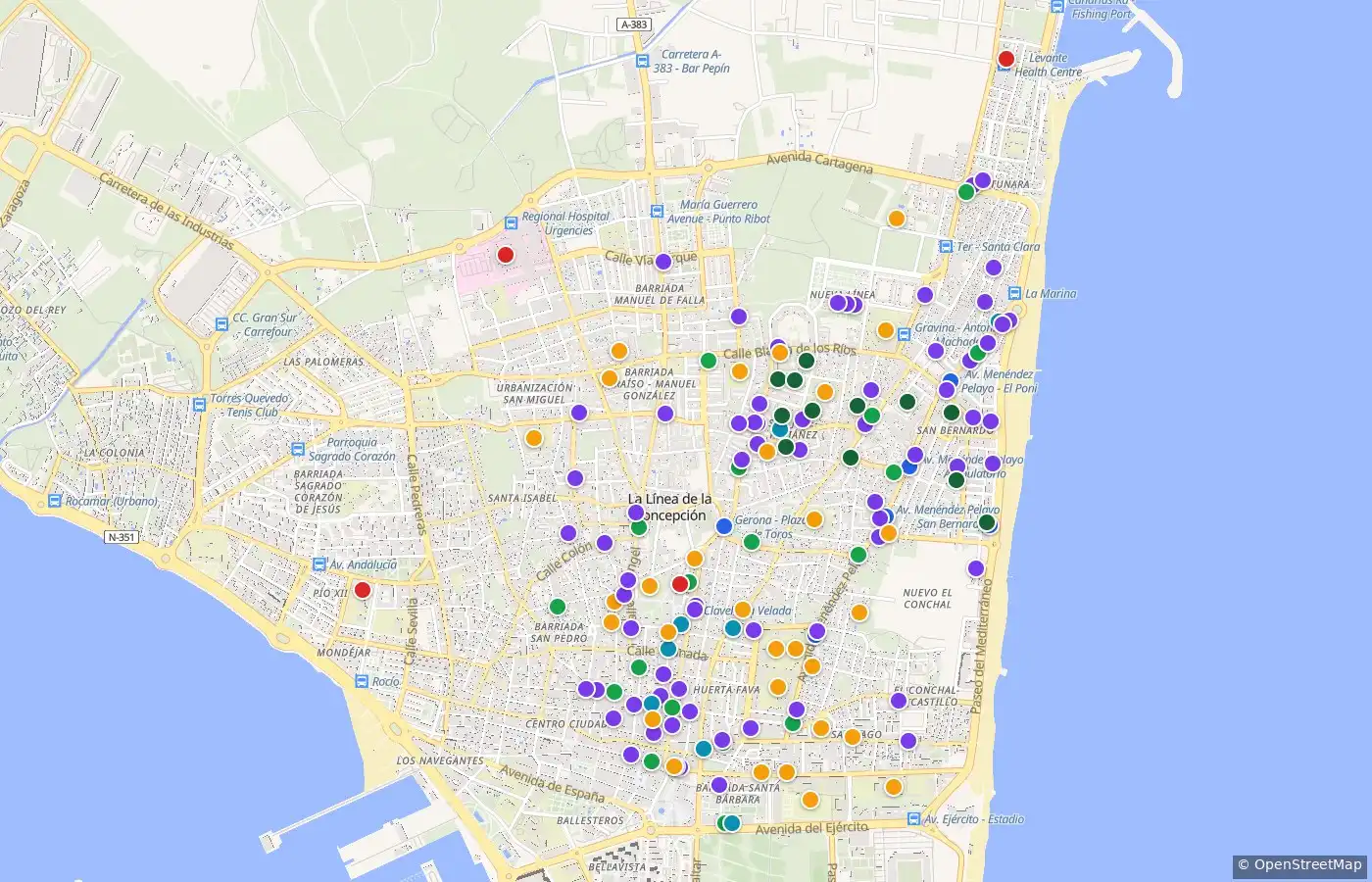
Task: Select the orange marker below Avenida Cartagena
Action: coord(896,219)
